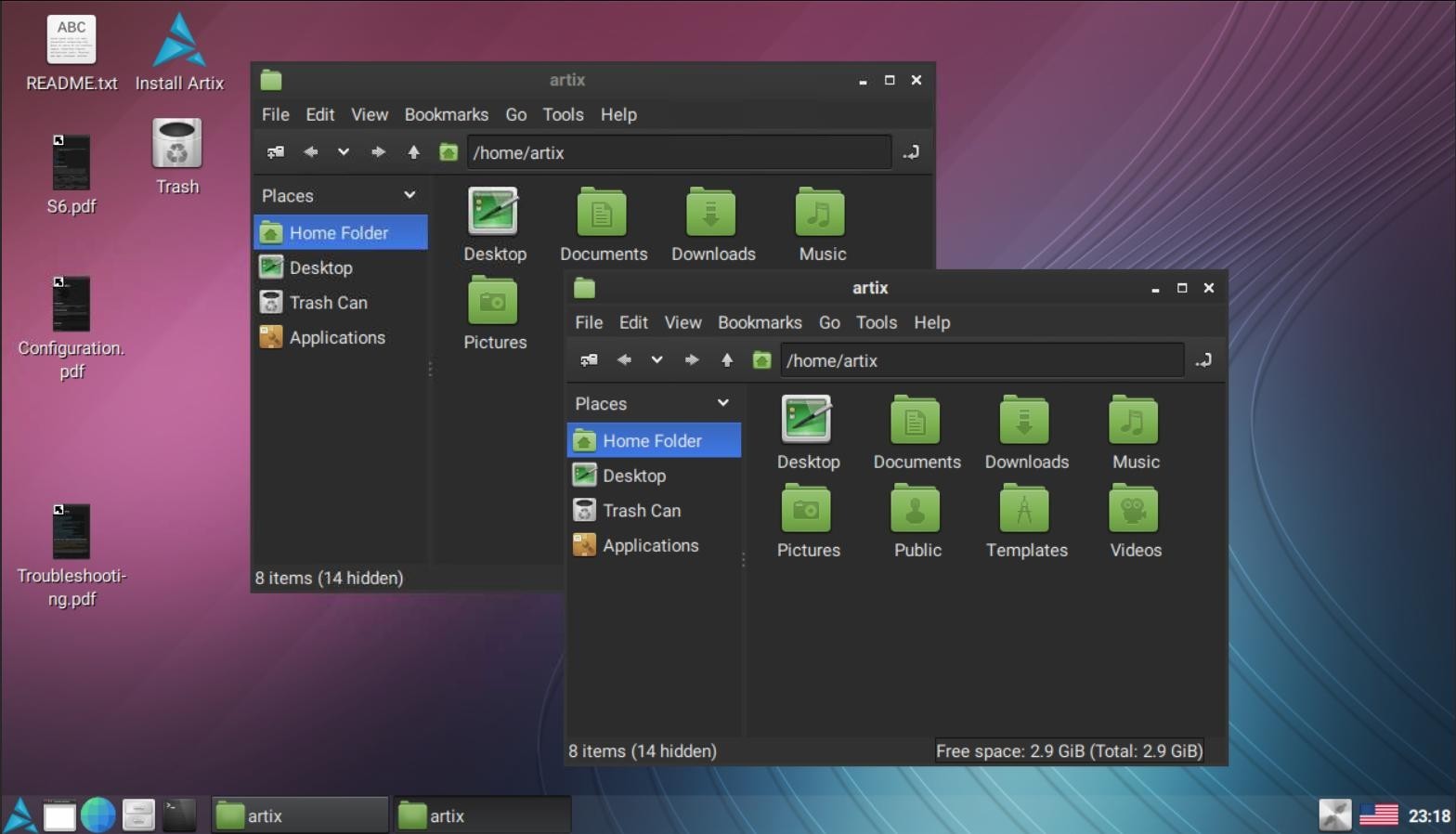Open S6.pdf on the desktop

point(71,175)
